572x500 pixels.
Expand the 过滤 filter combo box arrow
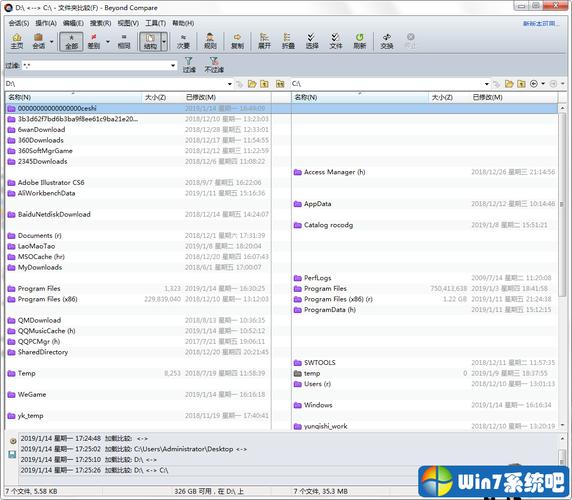(173, 66)
